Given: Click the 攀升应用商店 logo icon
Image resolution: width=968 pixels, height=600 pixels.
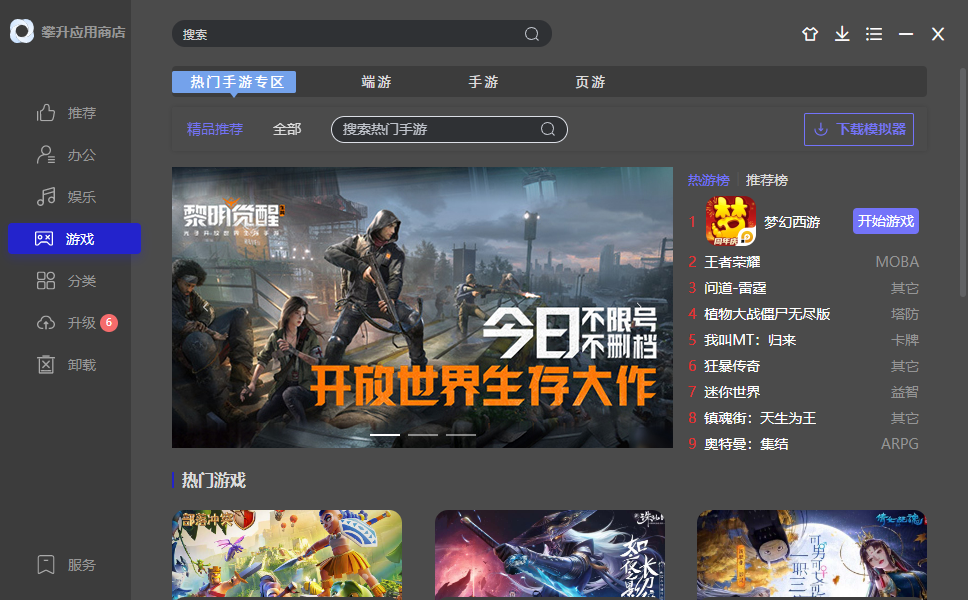Looking at the screenshot, I should coord(22,31).
